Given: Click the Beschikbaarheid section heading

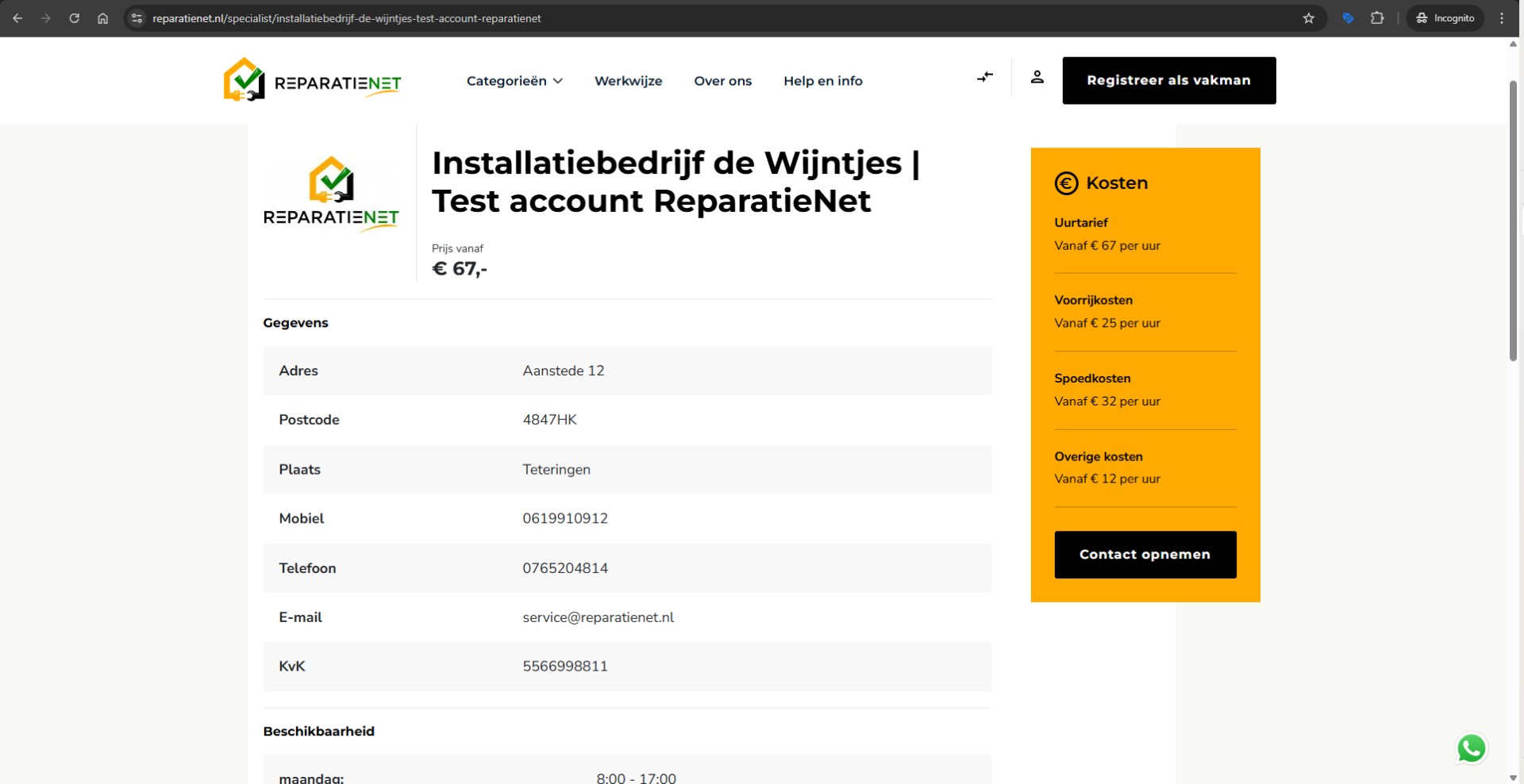Looking at the screenshot, I should click(x=318, y=732).
